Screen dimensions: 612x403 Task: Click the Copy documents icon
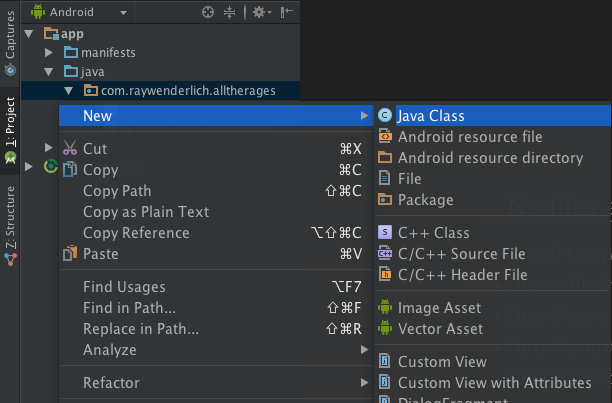tap(70, 169)
